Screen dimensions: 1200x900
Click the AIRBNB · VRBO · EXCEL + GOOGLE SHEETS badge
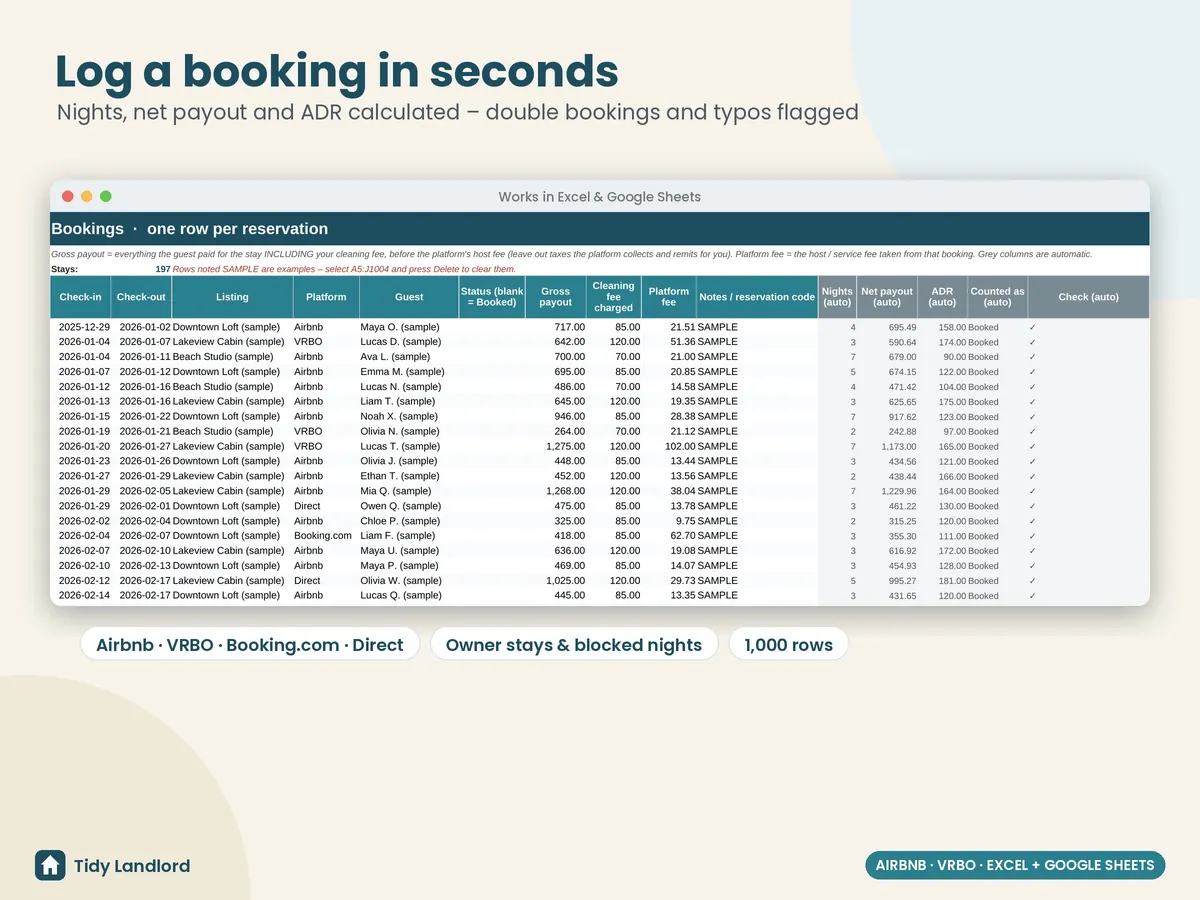(x=1015, y=865)
